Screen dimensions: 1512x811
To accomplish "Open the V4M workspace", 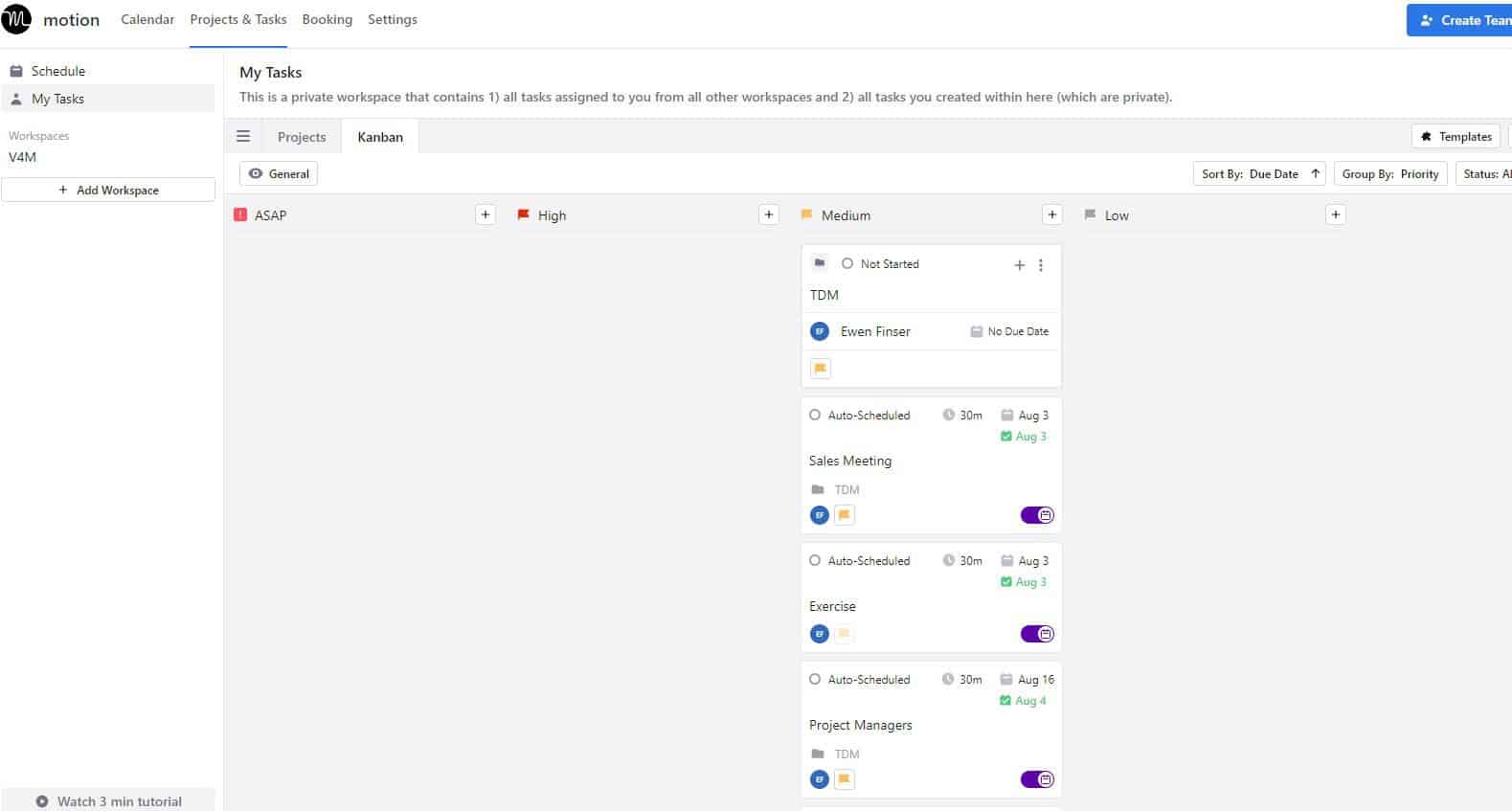I will tap(23, 157).
